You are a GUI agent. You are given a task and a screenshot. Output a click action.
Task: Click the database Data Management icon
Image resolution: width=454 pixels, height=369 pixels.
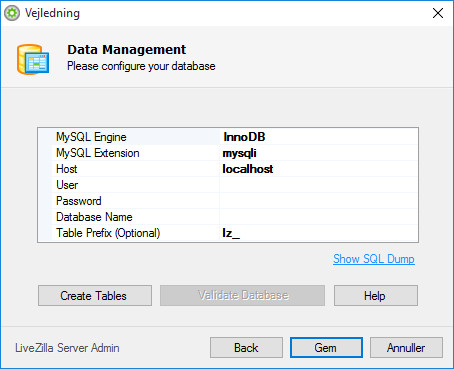click(x=33, y=59)
